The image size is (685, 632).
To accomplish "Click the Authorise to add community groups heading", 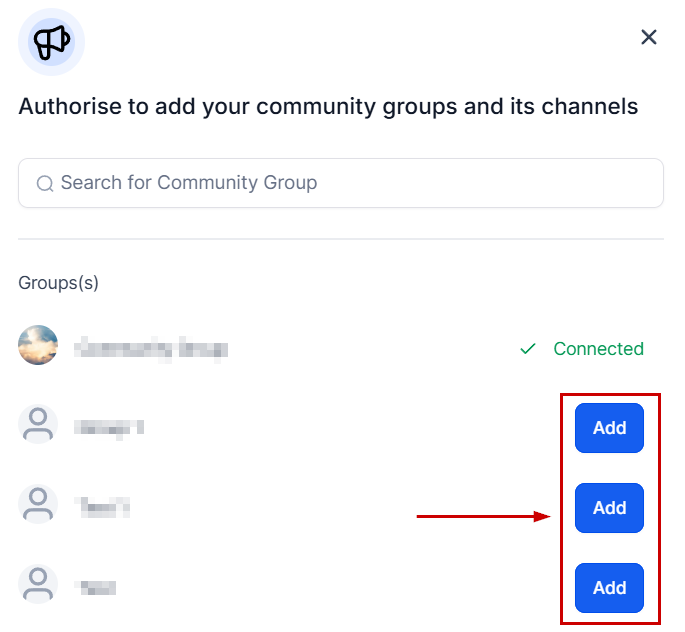I will click(328, 106).
